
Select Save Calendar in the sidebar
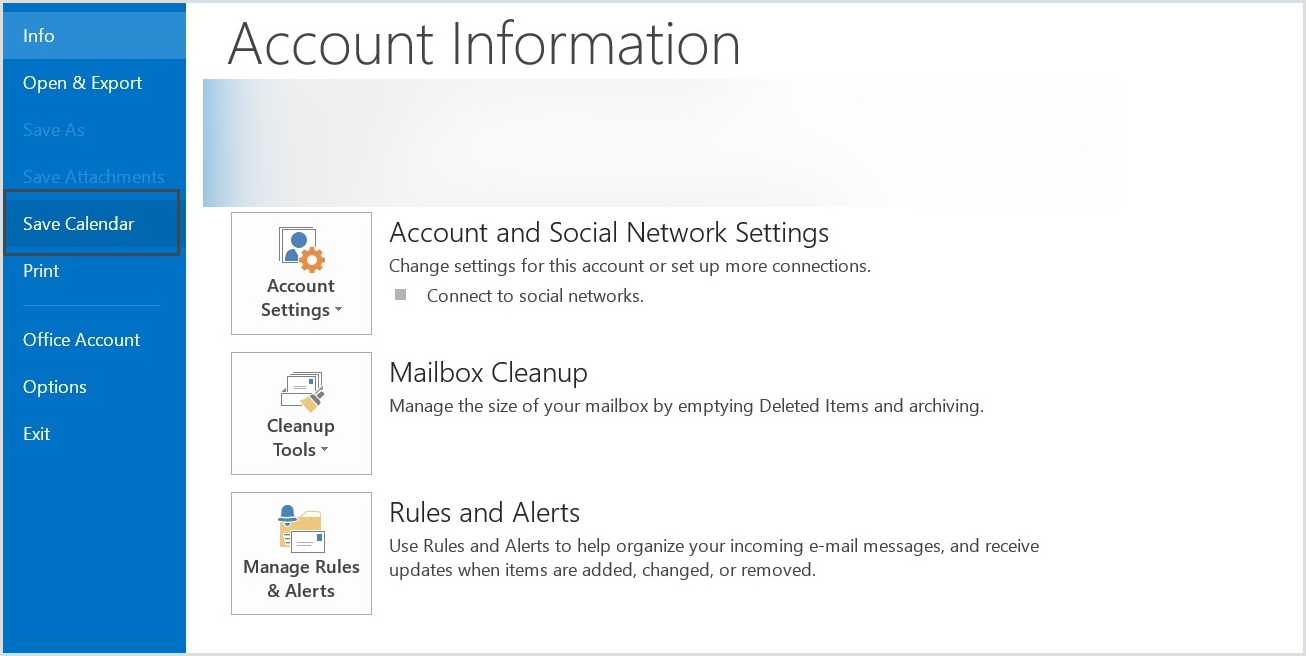(78, 223)
